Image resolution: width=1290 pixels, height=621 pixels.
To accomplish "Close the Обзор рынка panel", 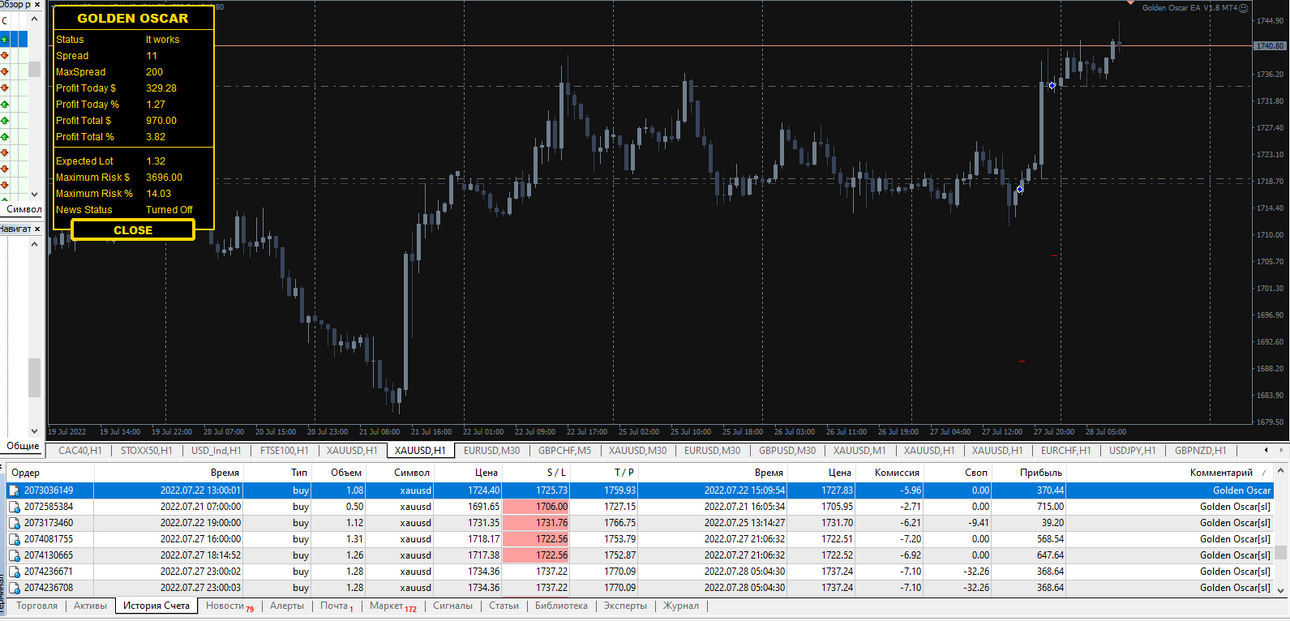I will pos(37,5).
